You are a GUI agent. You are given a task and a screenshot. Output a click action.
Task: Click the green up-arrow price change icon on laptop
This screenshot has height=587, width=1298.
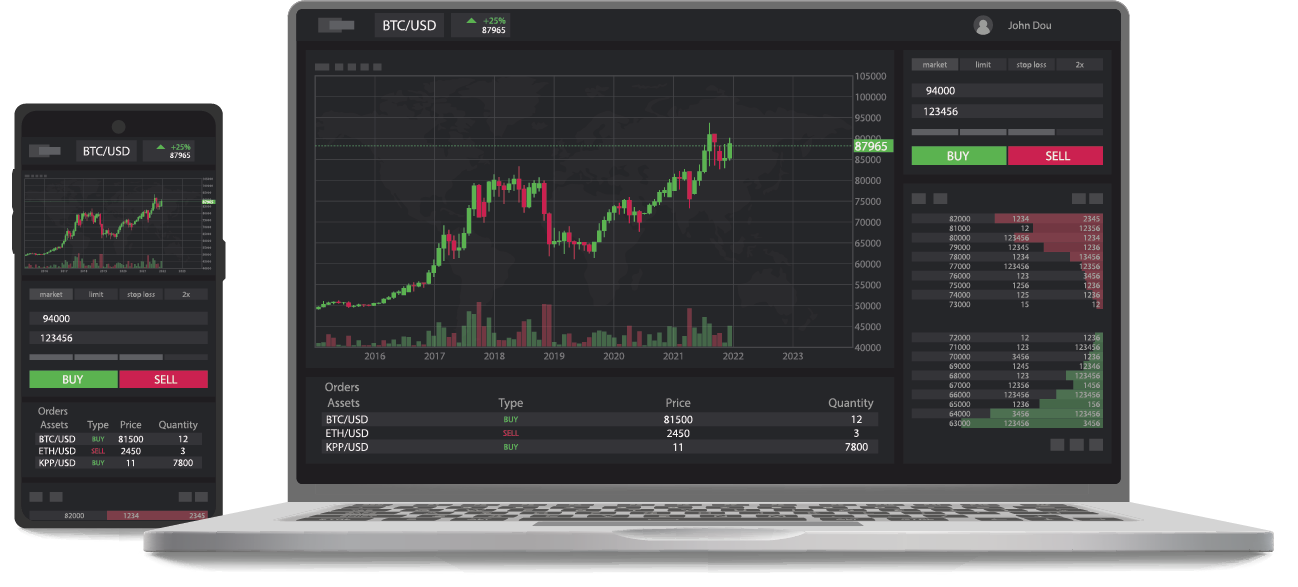[471, 20]
